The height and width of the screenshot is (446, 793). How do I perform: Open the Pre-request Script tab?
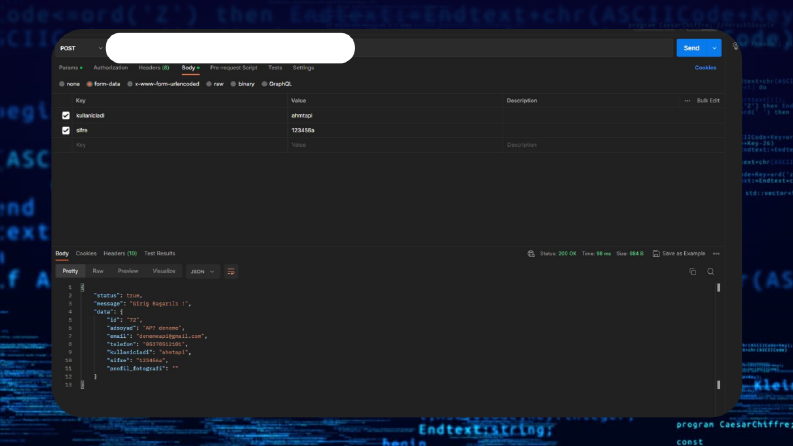click(234, 68)
